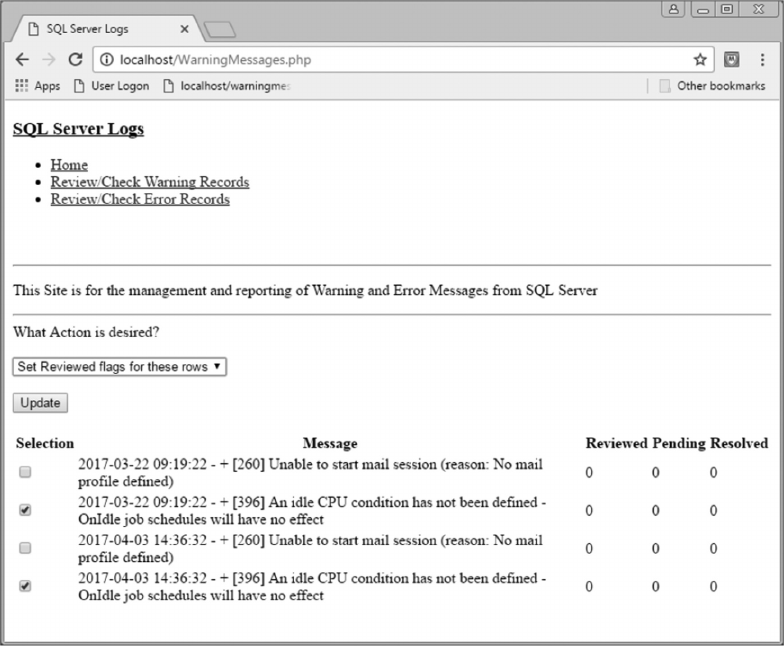
Task: Click the 2017-04-03 [396] idle CPU condition message
Action: [x=312, y=586]
